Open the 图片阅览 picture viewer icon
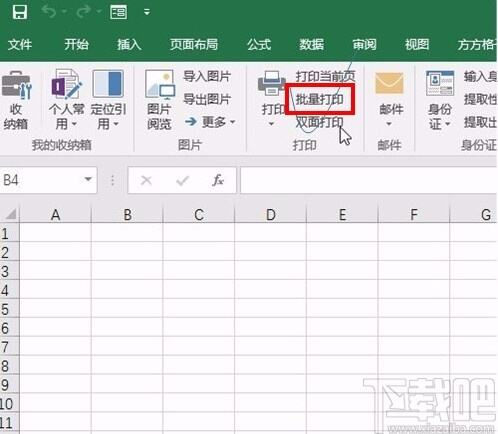The image size is (498, 434). coord(160,85)
